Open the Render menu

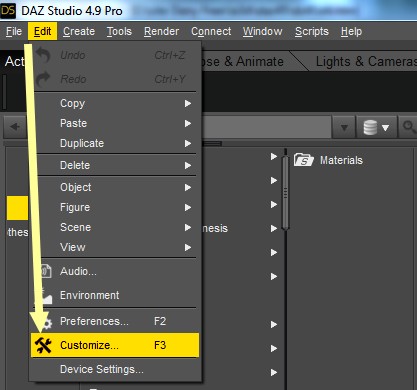pyautogui.click(x=161, y=31)
